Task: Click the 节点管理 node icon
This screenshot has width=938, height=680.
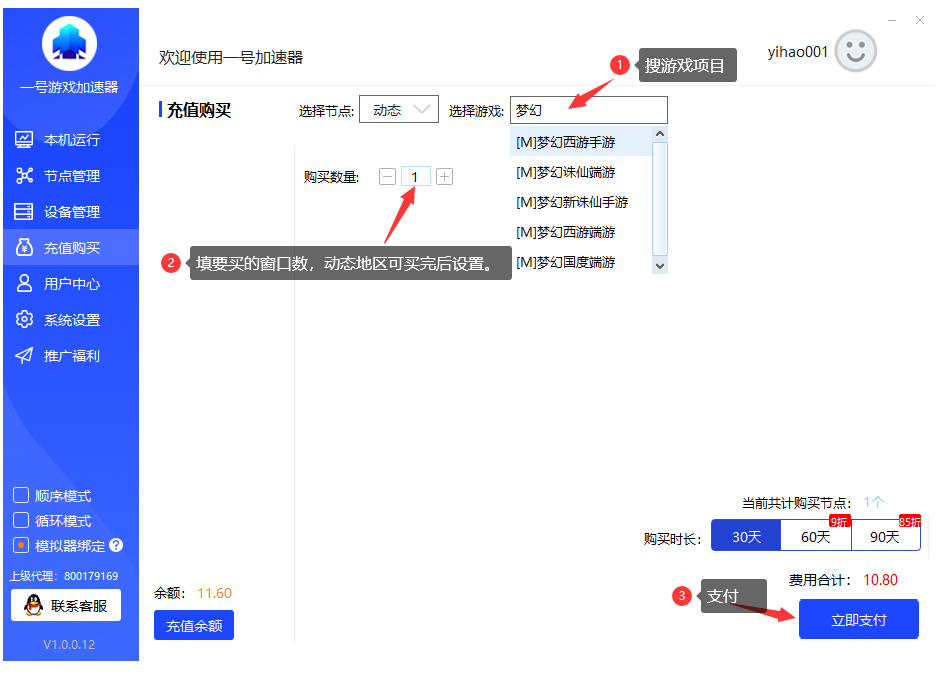Action: pos(24,176)
